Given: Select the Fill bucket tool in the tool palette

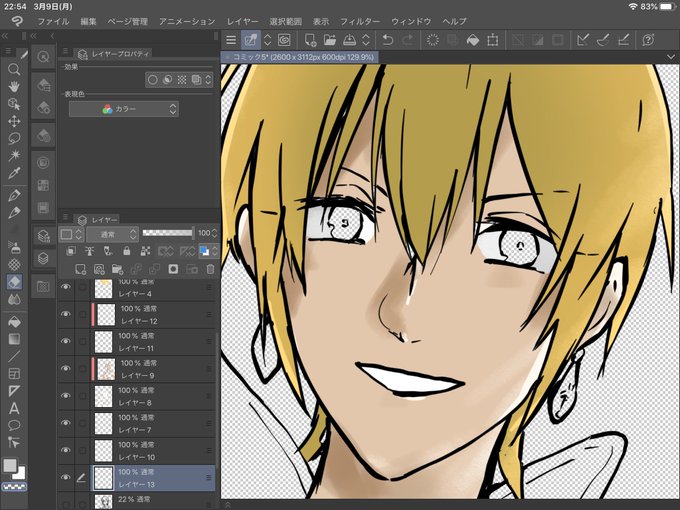Looking at the screenshot, I should pyautogui.click(x=14, y=322).
